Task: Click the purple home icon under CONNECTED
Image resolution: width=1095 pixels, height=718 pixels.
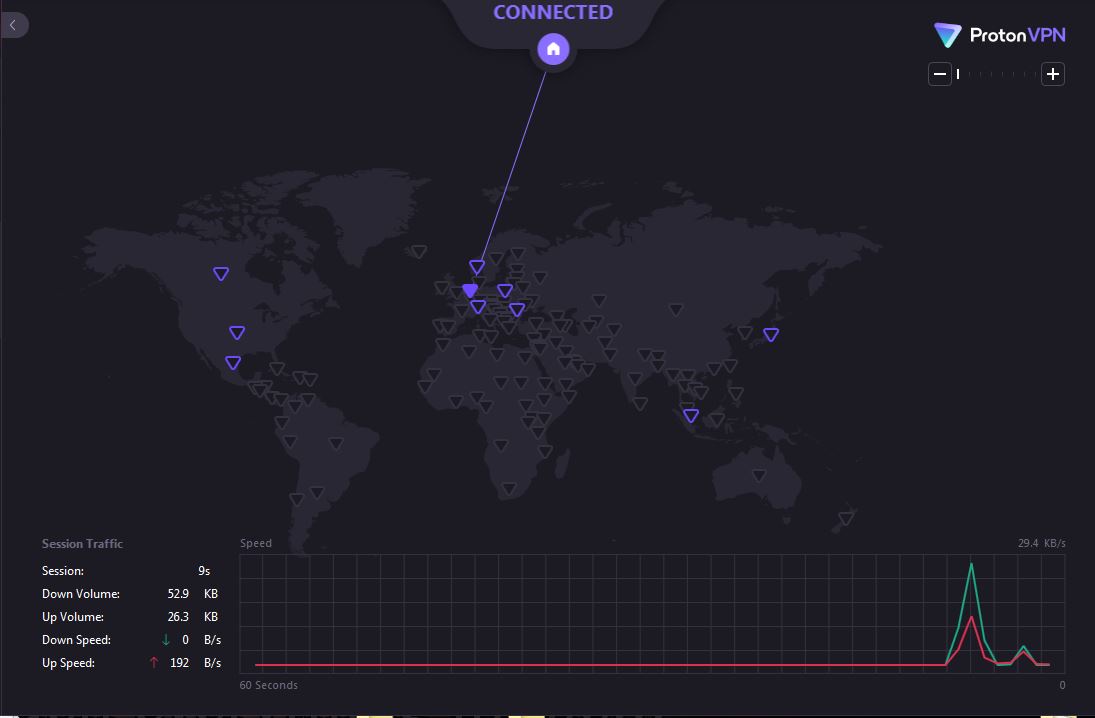Action: pyautogui.click(x=553, y=49)
